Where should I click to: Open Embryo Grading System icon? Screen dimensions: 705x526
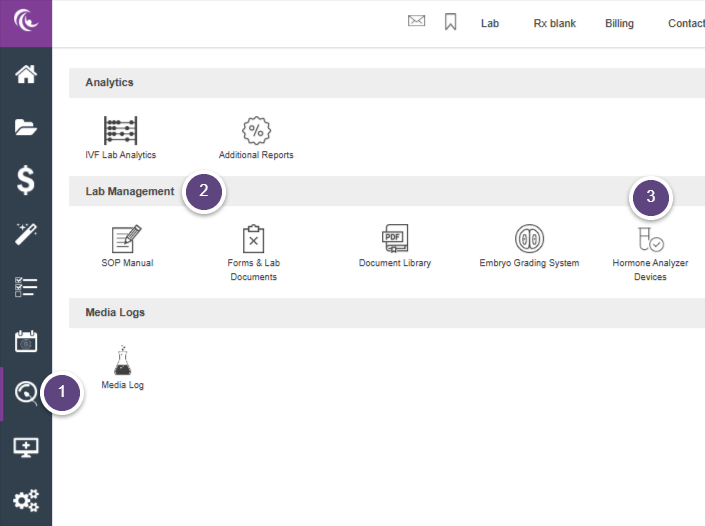(529, 239)
